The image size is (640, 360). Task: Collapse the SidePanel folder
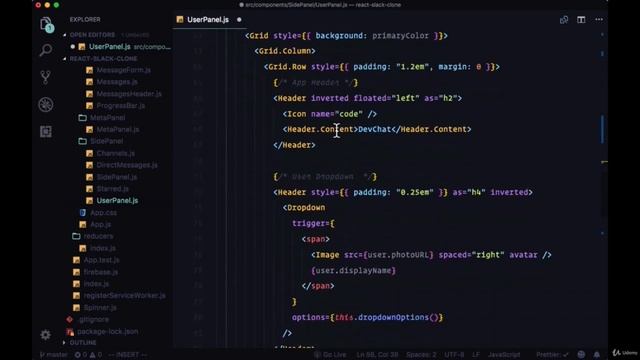[107, 141]
